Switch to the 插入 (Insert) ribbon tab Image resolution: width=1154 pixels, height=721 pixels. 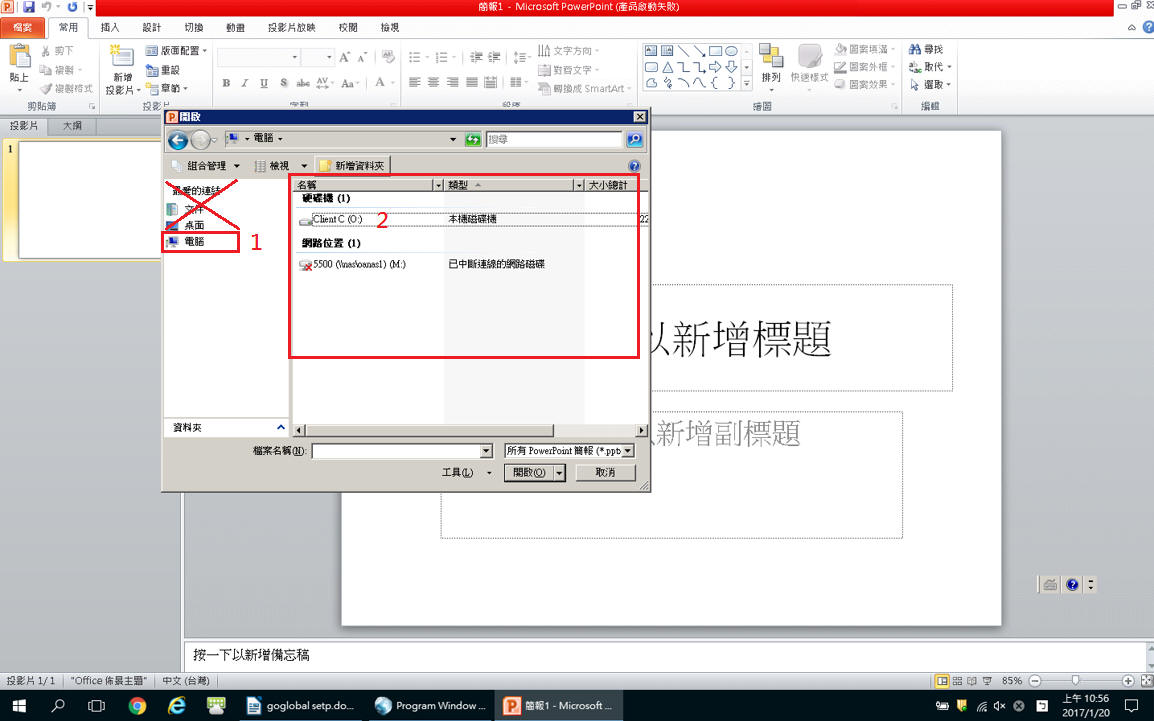[110, 28]
